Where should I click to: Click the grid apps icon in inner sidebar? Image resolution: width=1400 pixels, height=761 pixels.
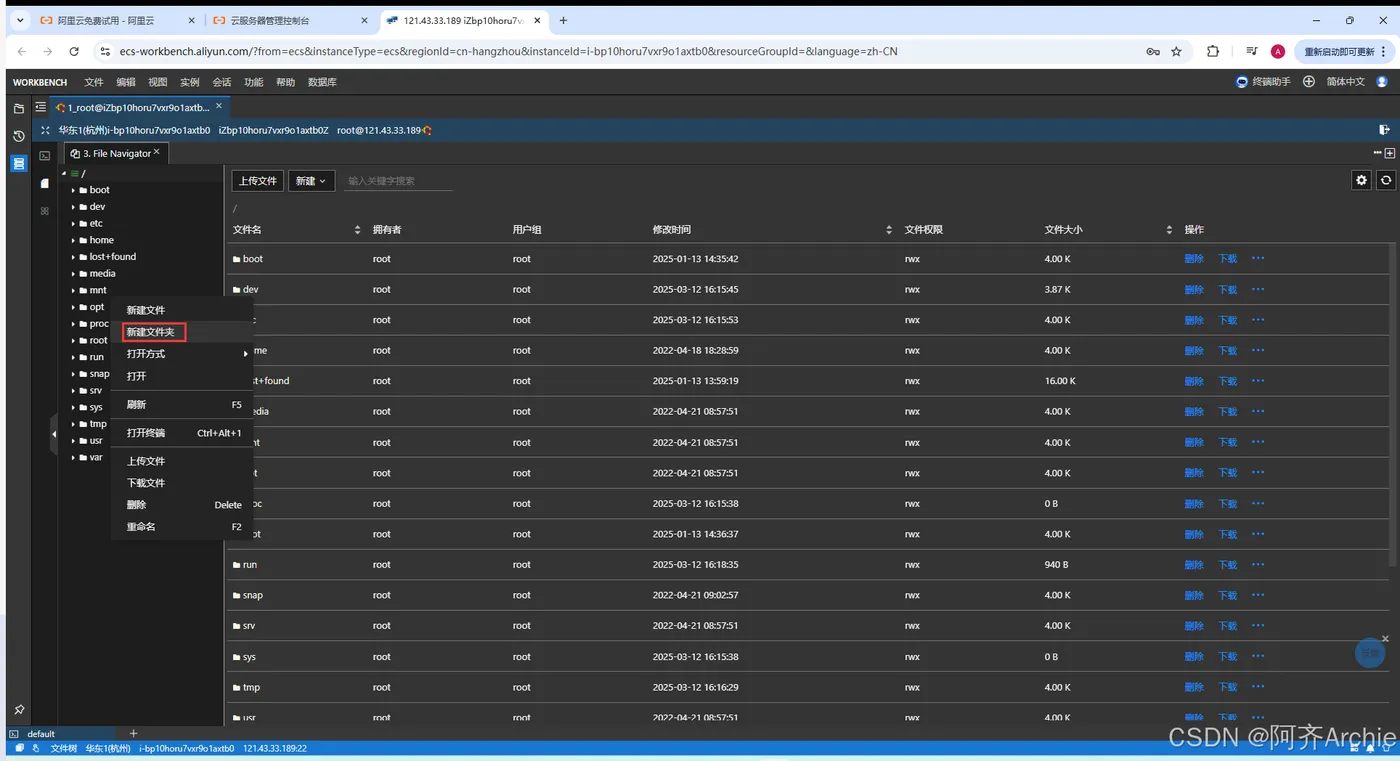(x=44, y=211)
